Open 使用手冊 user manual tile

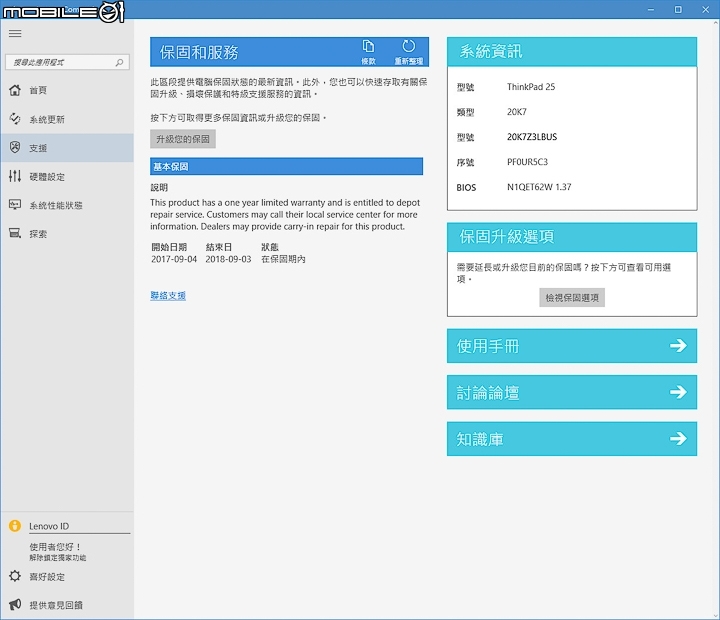[572, 346]
